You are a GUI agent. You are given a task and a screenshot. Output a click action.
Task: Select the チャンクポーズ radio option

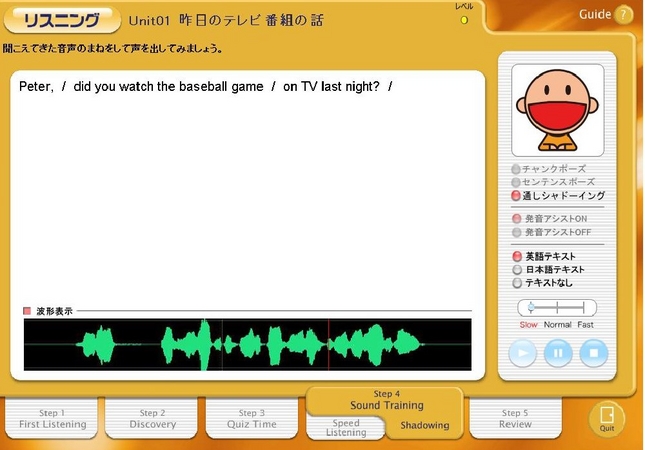pyautogui.click(x=516, y=169)
